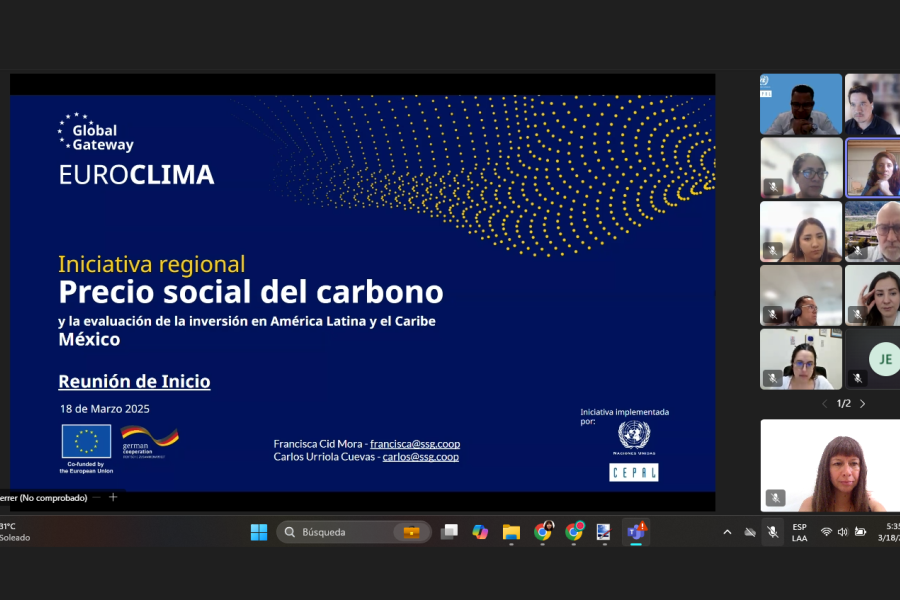
Task: Launch the Copilot taskbar icon
Action: pyautogui.click(x=480, y=532)
